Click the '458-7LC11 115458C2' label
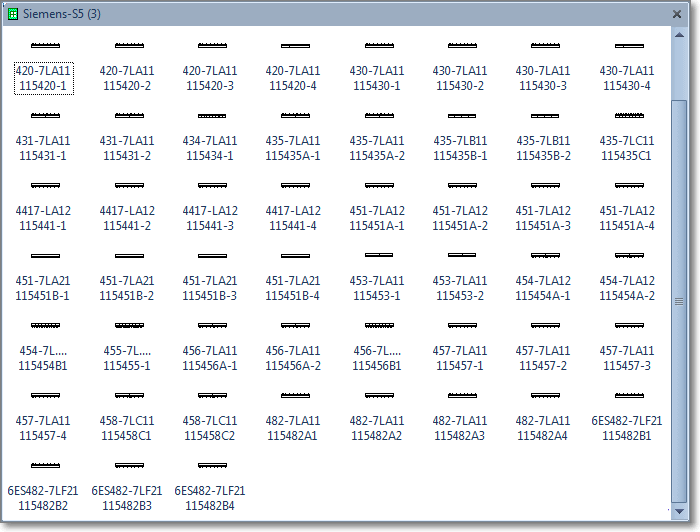The image size is (700, 532). pos(210,428)
